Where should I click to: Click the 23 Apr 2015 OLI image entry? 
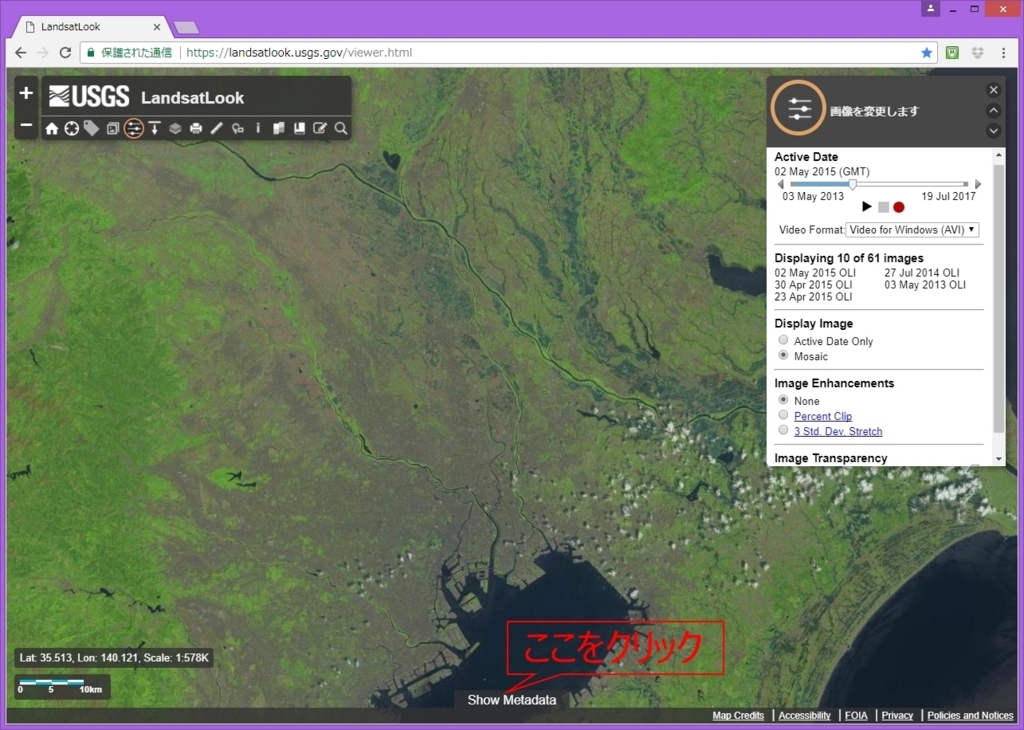click(x=813, y=296)
